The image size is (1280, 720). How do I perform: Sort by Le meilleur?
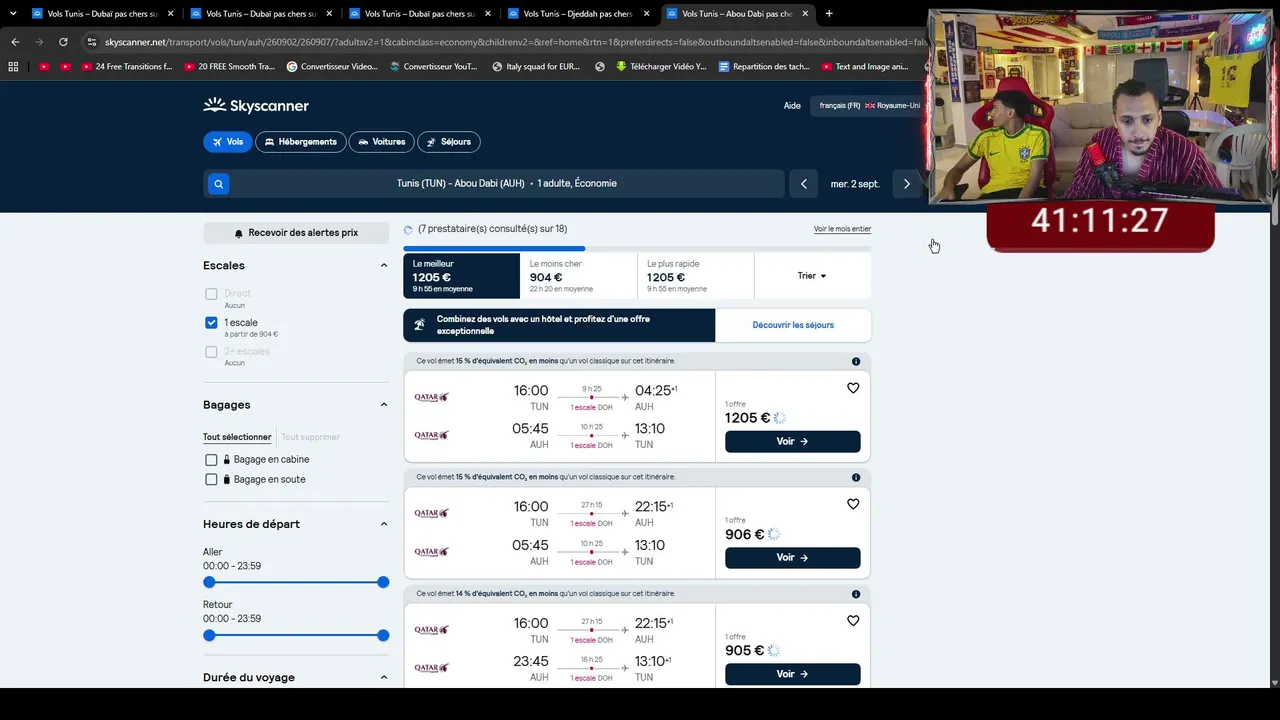[461, 276]
